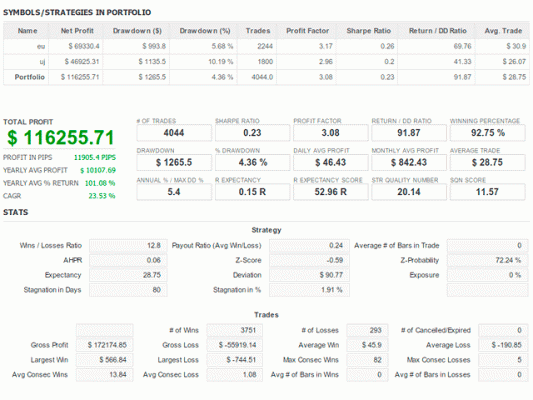Select the SQN Score 11.57 box
533x400 pixels.
[x=487, y=192]
